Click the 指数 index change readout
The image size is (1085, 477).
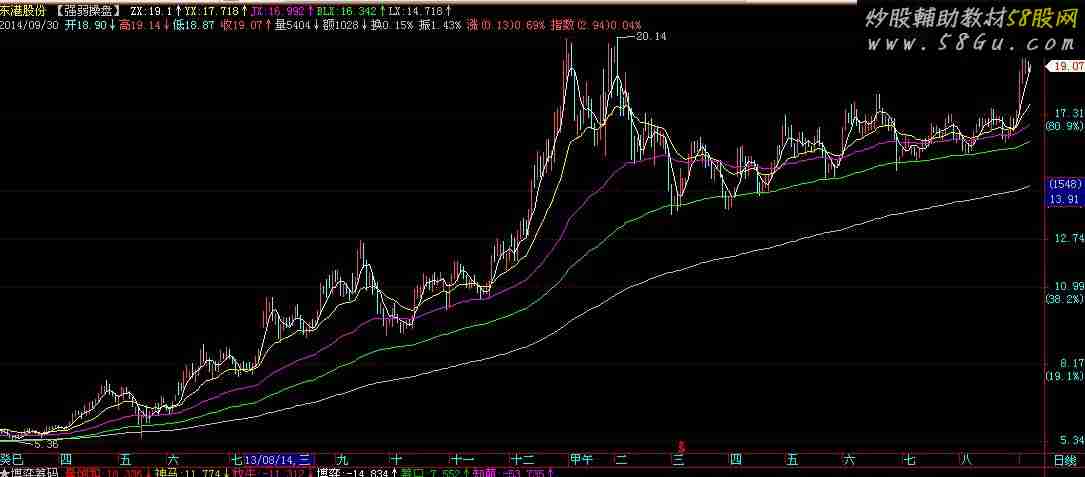595,25
